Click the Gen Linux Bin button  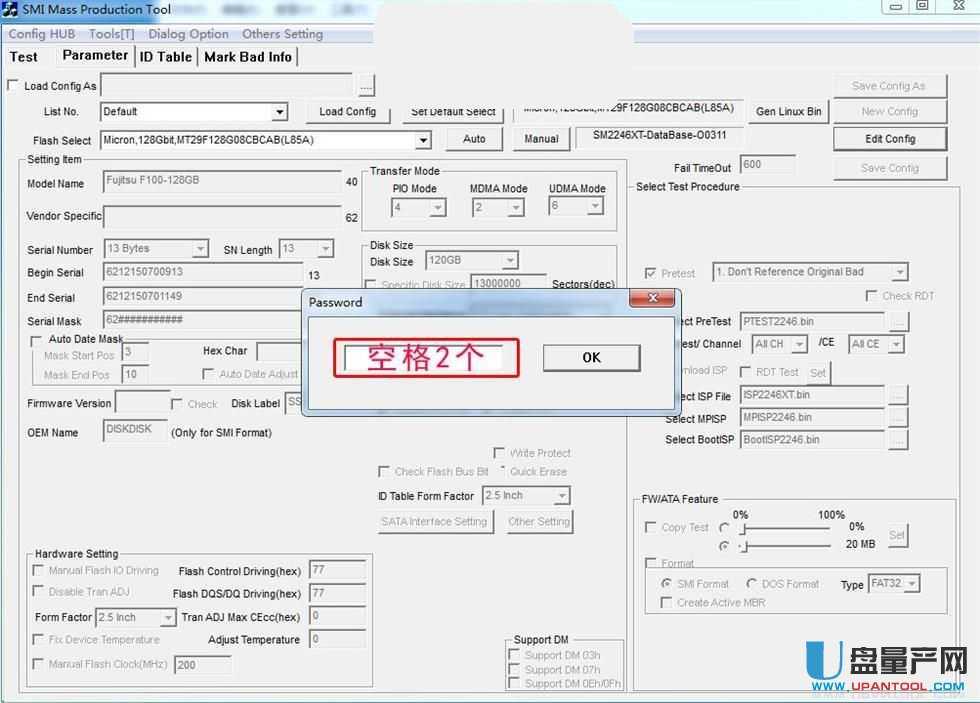[789, 111]
